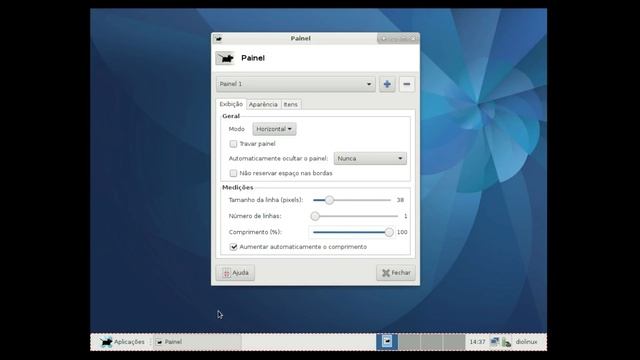Uncheck Aumentar automaticamente o comprimento
The width and height of the screenshot is (640, 360).
(x=233, y=247)
